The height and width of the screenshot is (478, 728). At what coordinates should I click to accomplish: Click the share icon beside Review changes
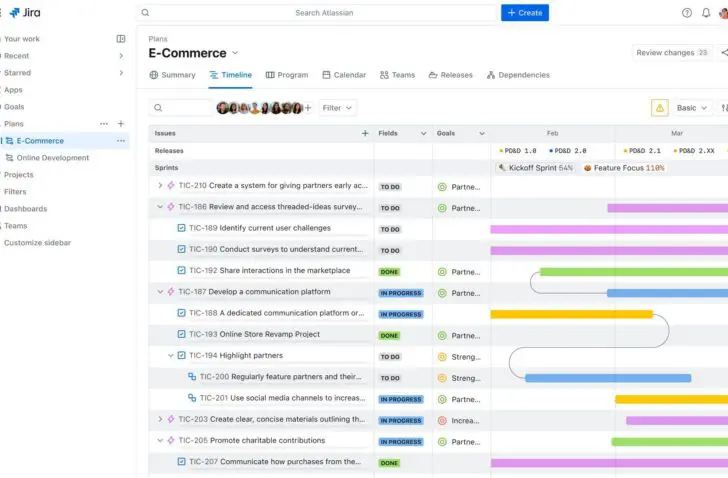(x=724, y=53)
